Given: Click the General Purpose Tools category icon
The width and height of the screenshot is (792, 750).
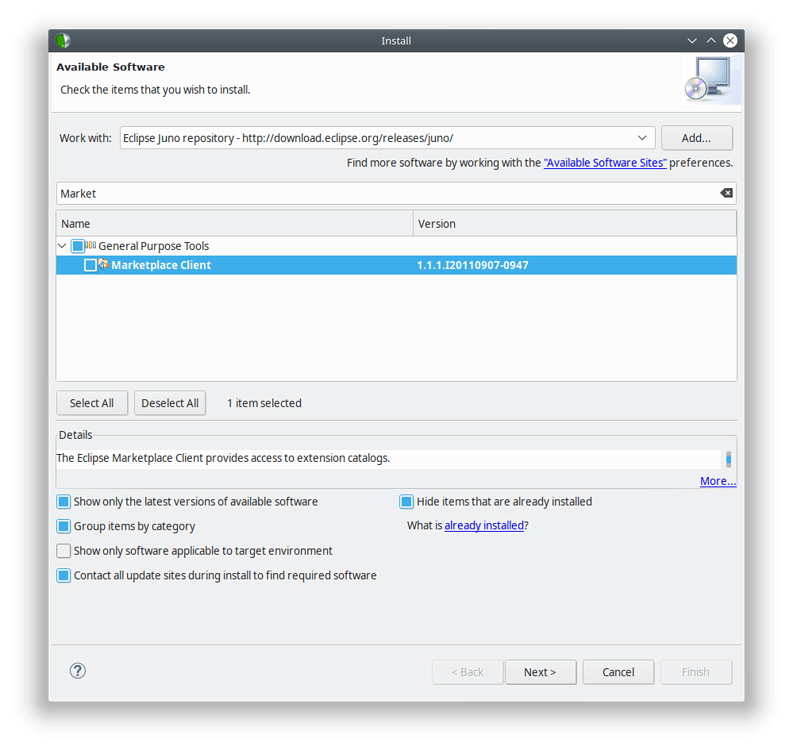Looking at the screenshot, I should point(90,245).
